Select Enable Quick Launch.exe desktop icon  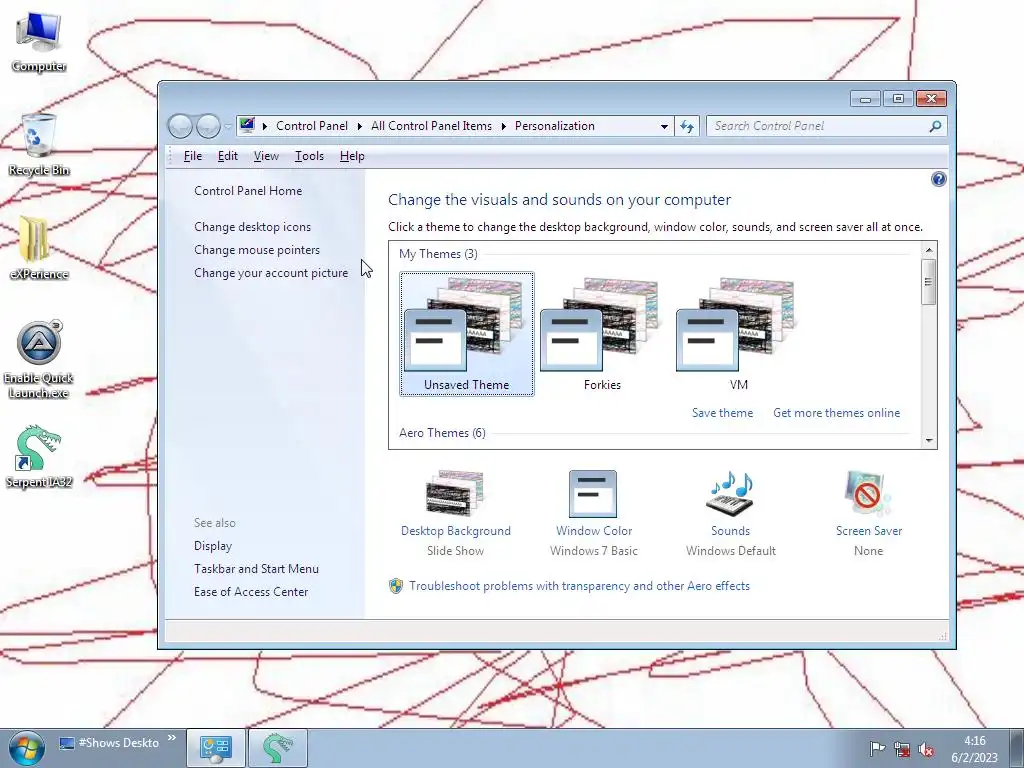pos(39,359)
